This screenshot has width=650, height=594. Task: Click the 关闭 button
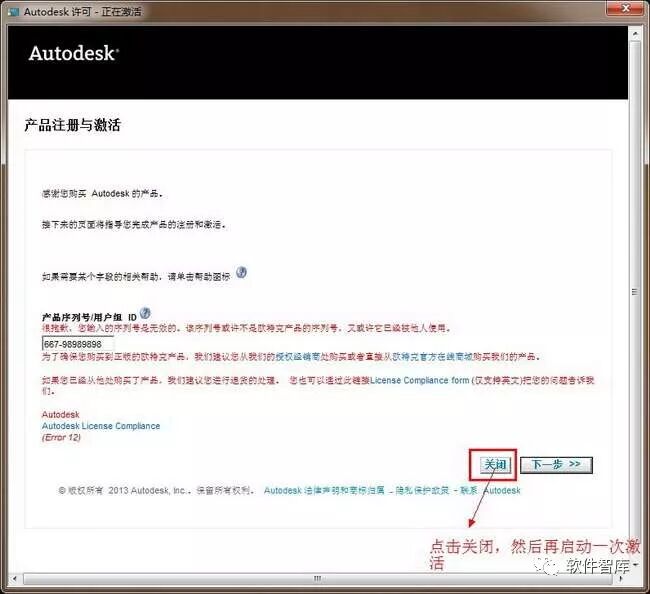click(x=495, y=465)
